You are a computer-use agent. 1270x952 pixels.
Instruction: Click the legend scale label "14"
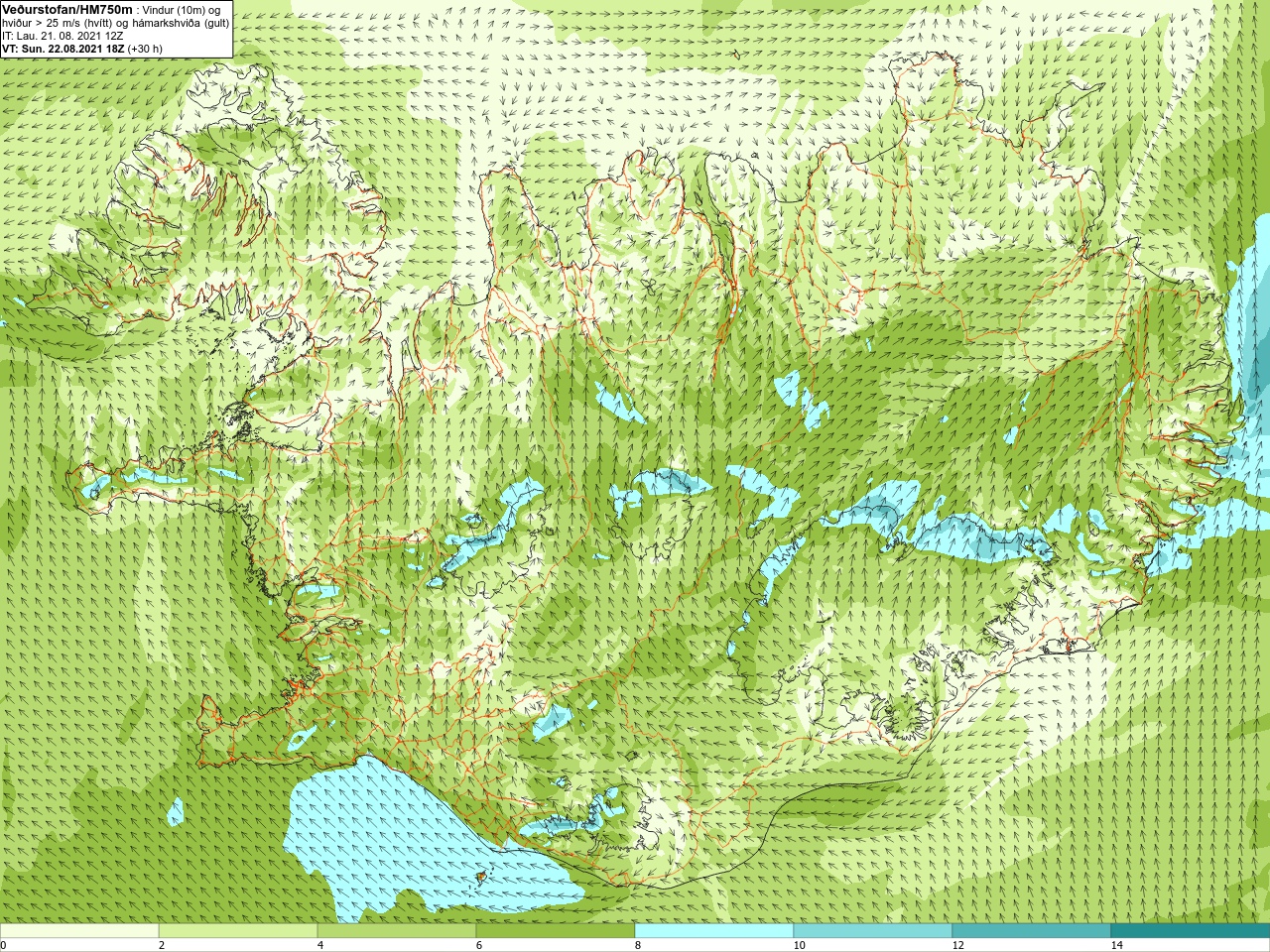[x=1116, y=945]
